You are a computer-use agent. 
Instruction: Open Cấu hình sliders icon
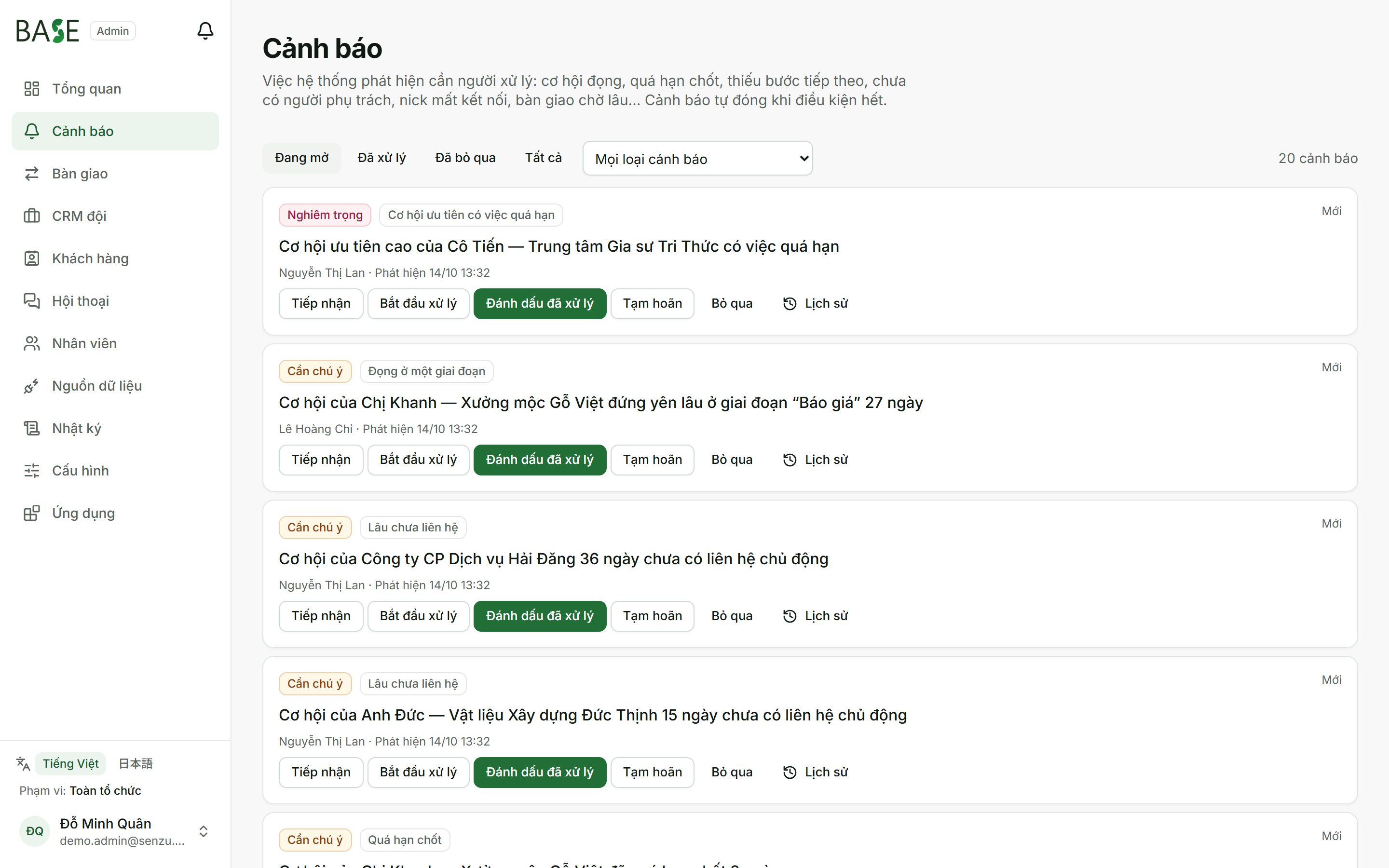[x=31, y=471]
